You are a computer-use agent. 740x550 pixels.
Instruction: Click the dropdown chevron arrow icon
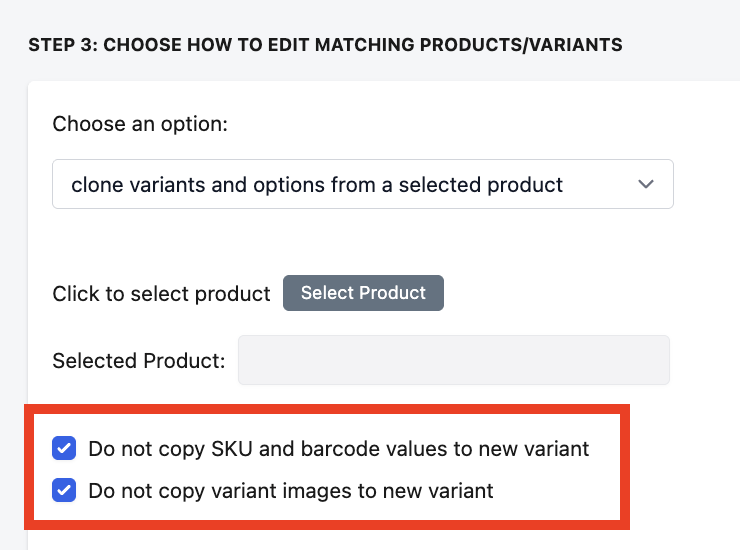click(x=646, y=184)
